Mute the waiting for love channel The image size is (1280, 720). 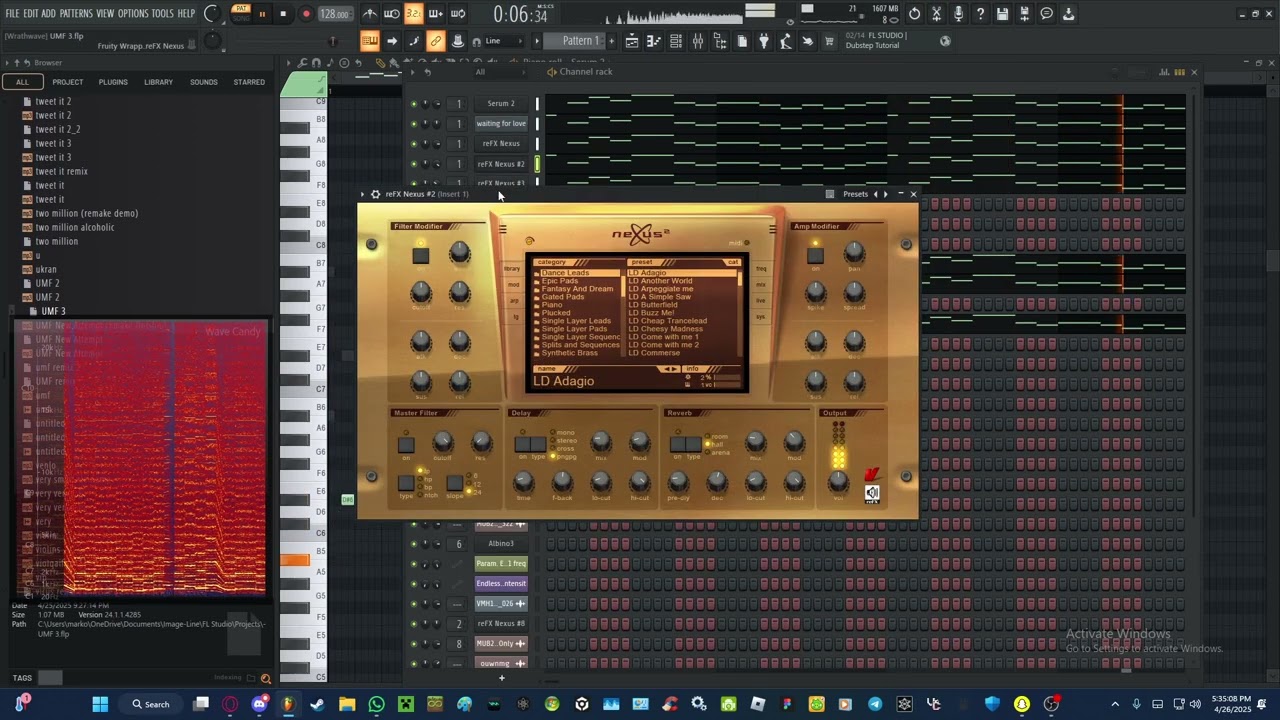(413, 123)
